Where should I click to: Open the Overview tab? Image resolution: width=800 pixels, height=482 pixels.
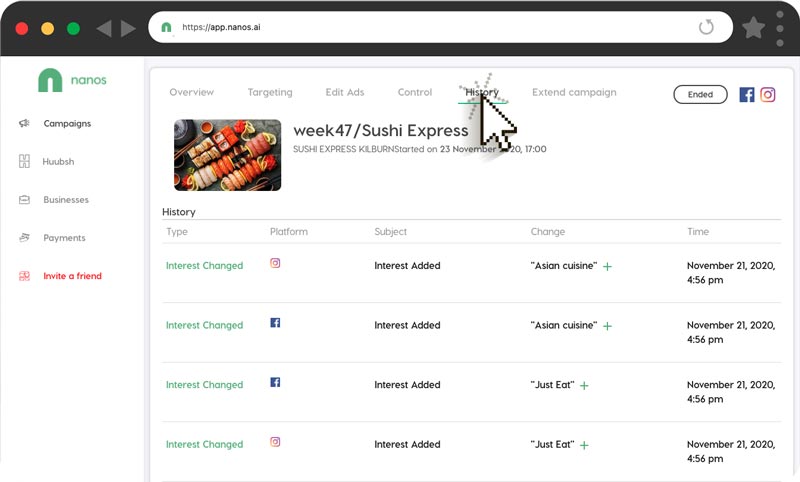click(191, 92)
